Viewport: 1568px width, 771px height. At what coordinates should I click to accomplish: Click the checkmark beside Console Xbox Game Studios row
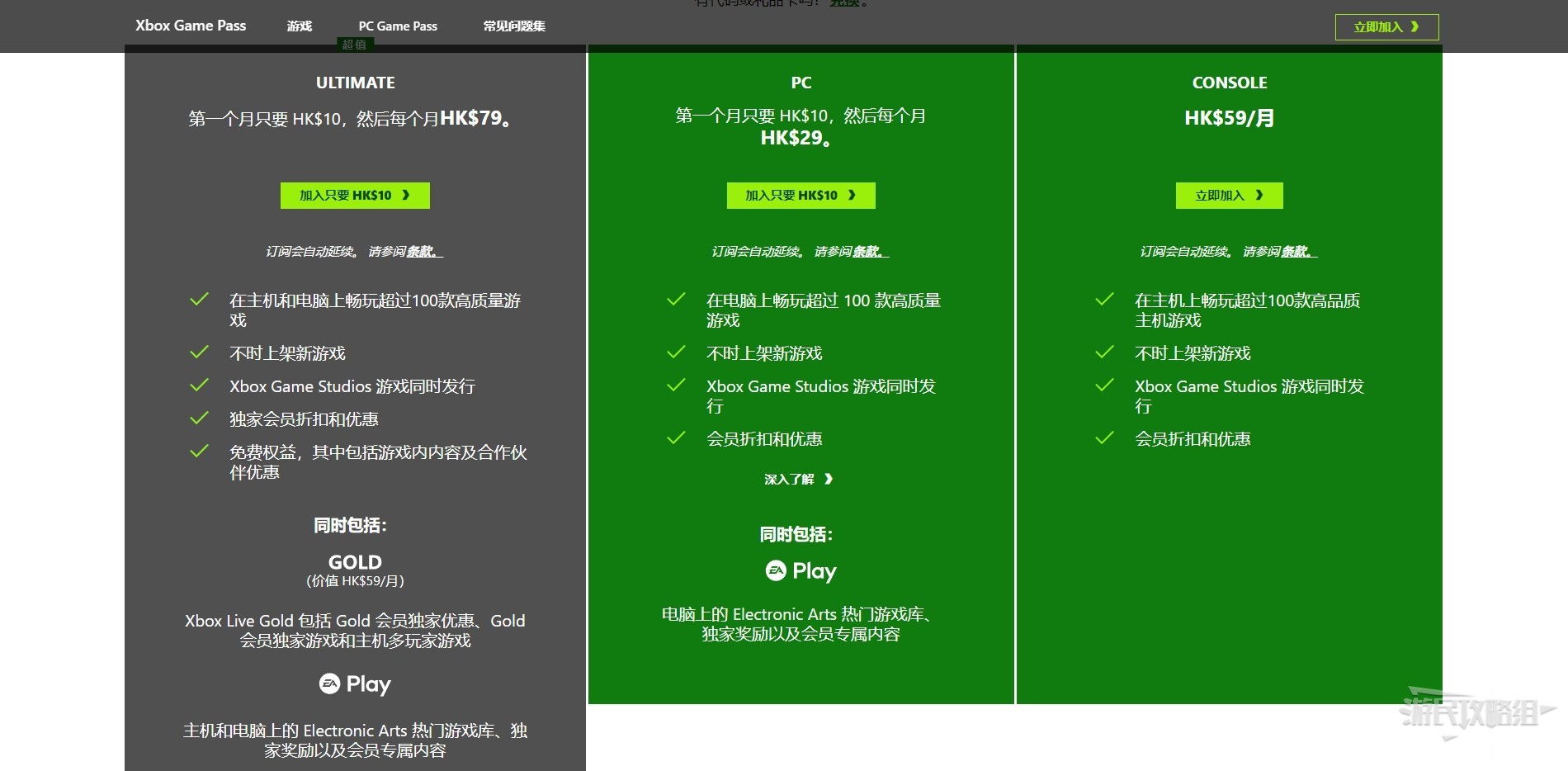(x=1104, y=385)
